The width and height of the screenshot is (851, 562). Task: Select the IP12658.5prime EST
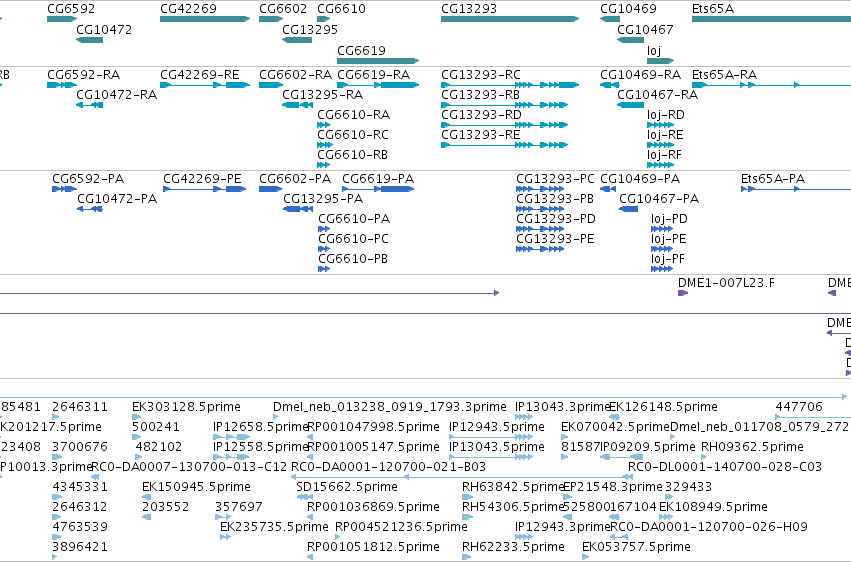click(232, 437)
